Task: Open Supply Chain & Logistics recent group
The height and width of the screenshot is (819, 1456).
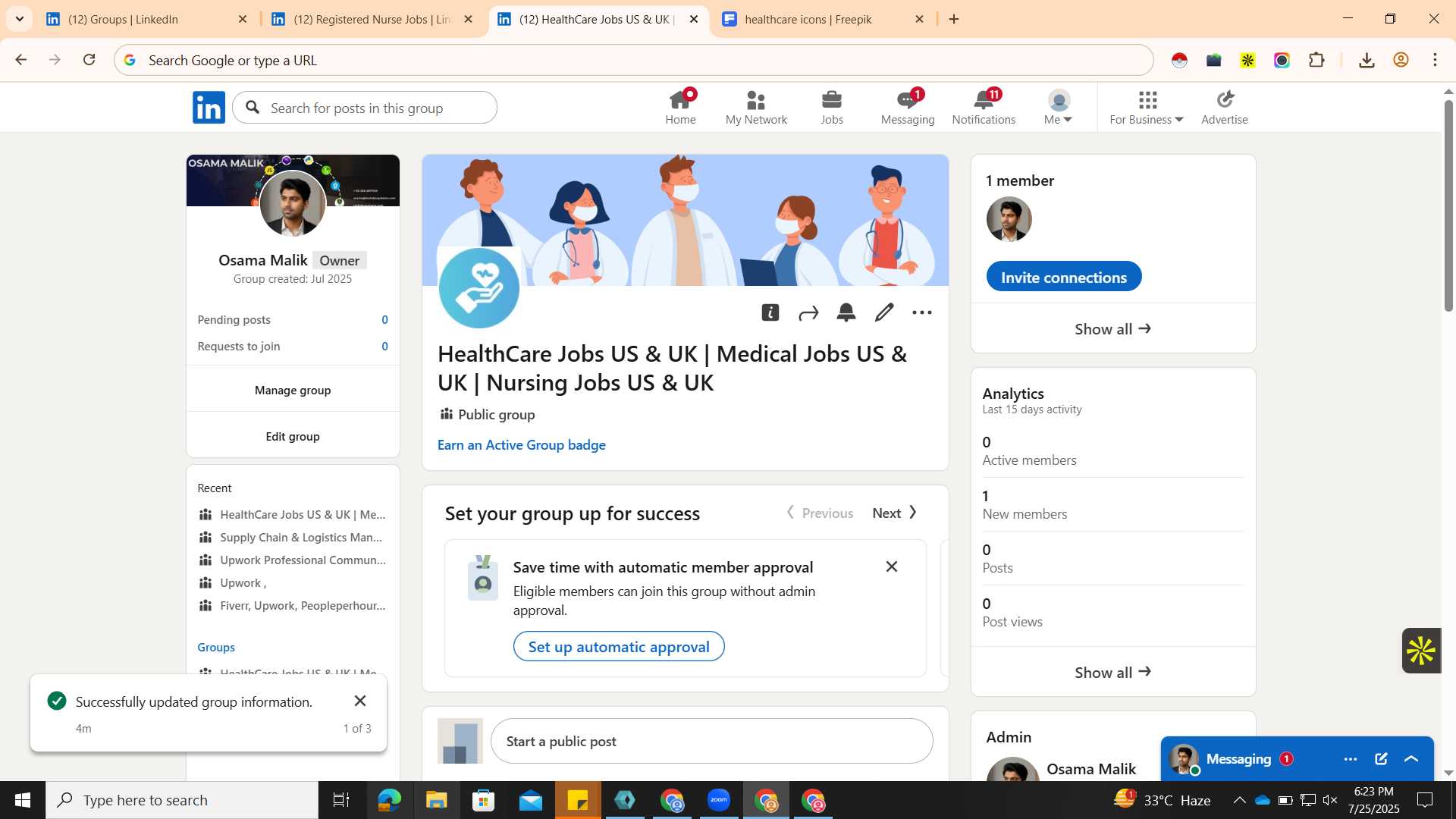Action: 292,537
